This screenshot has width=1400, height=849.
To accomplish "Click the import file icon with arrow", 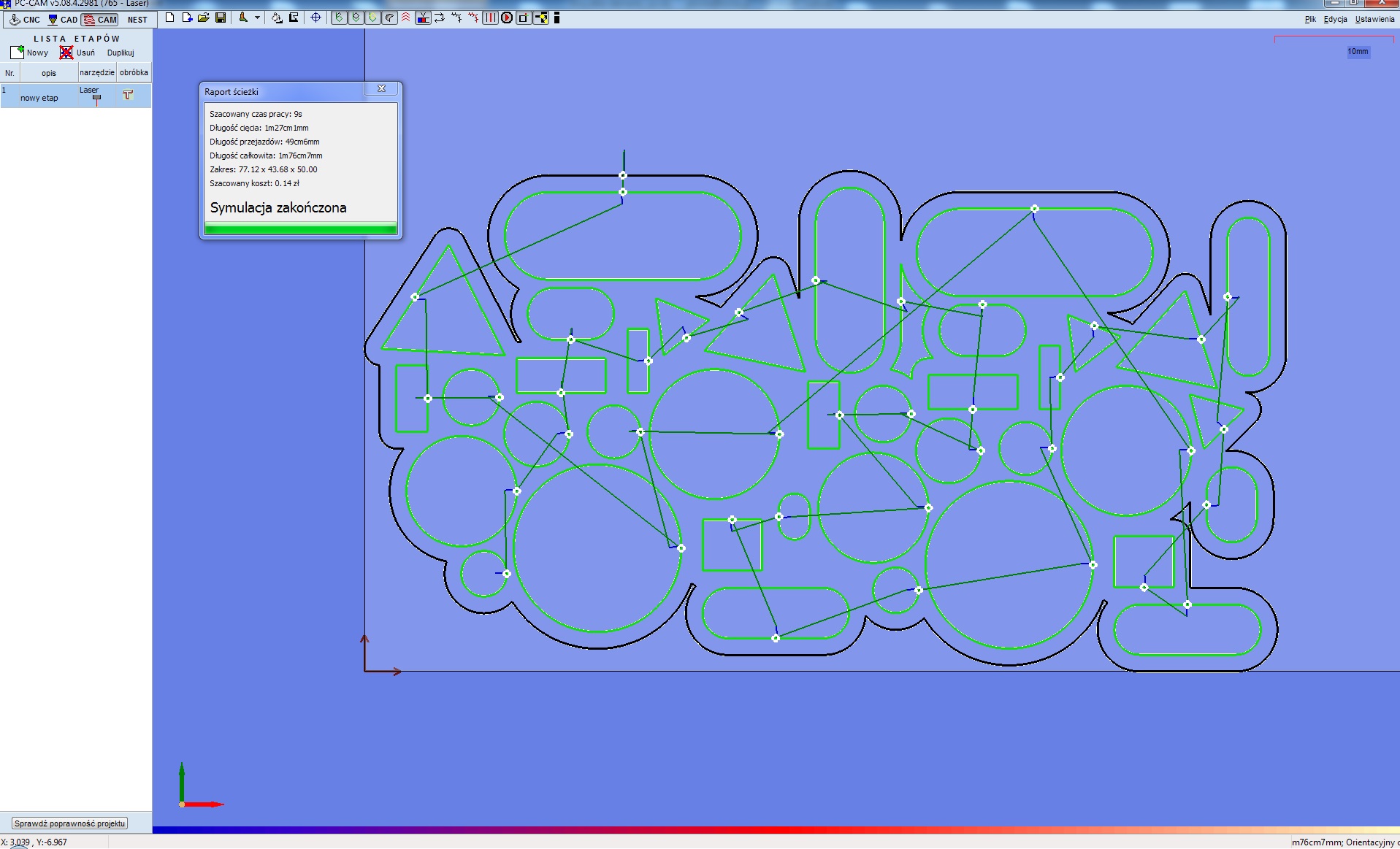I will 187,18.
